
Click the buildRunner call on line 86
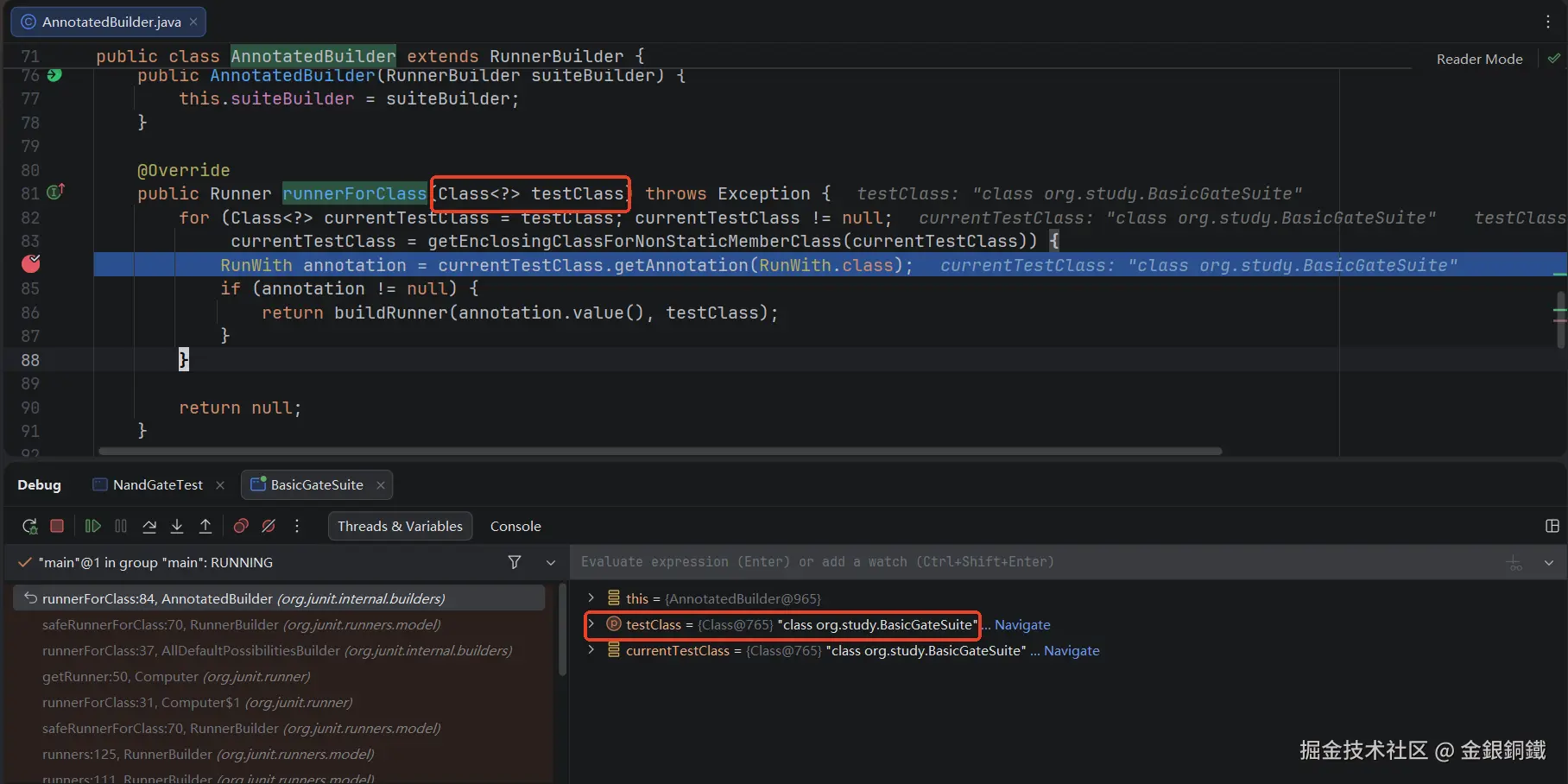pyautogui.click(x=391, y=313)
